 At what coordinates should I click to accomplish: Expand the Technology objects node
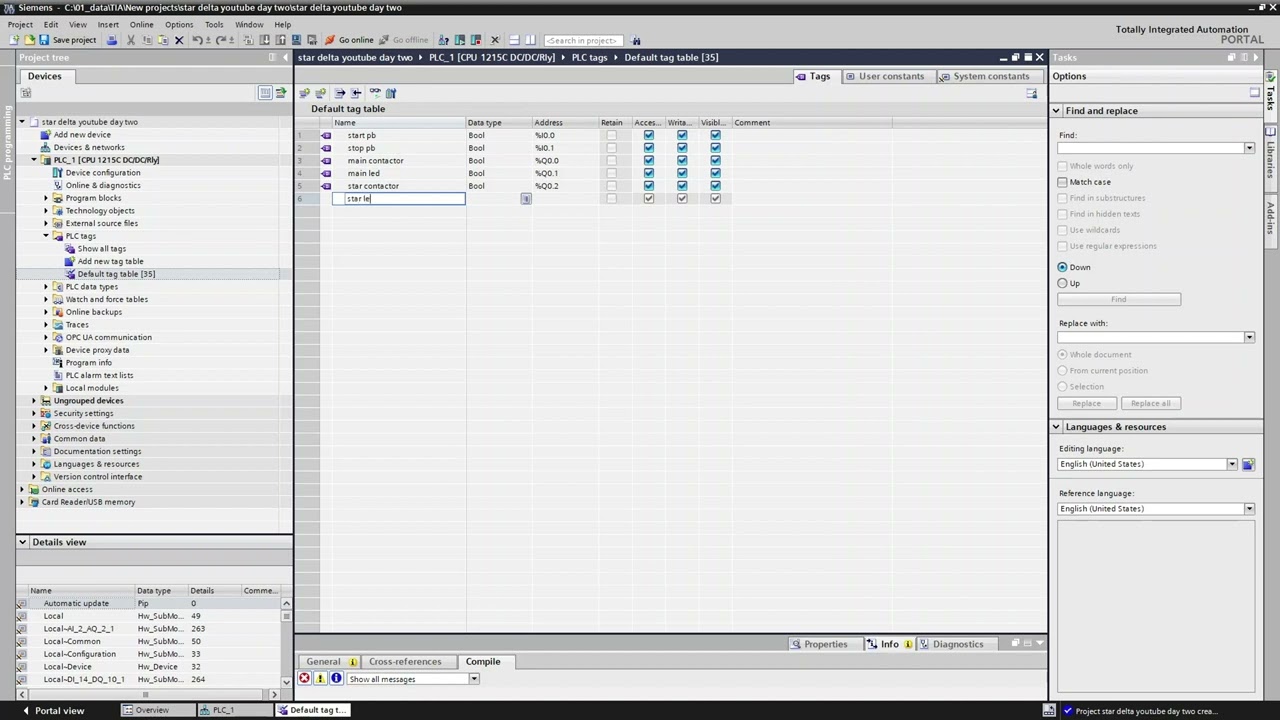(x=45, y=211)
